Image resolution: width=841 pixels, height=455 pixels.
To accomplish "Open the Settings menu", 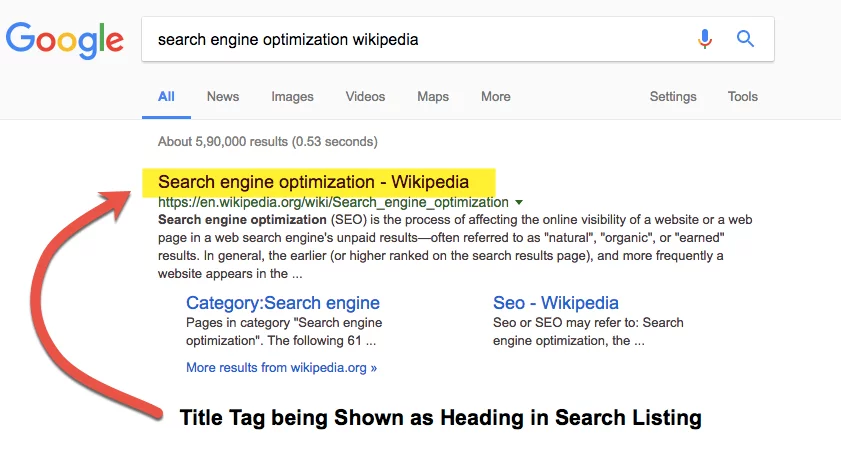I will 673,97.
